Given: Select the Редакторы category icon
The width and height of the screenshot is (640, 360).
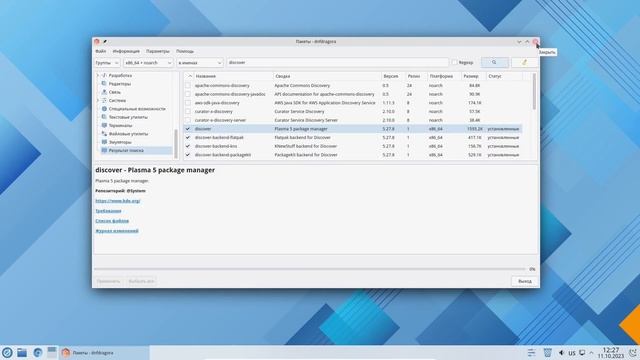Looking at the screenshot, I should (104, 84).
